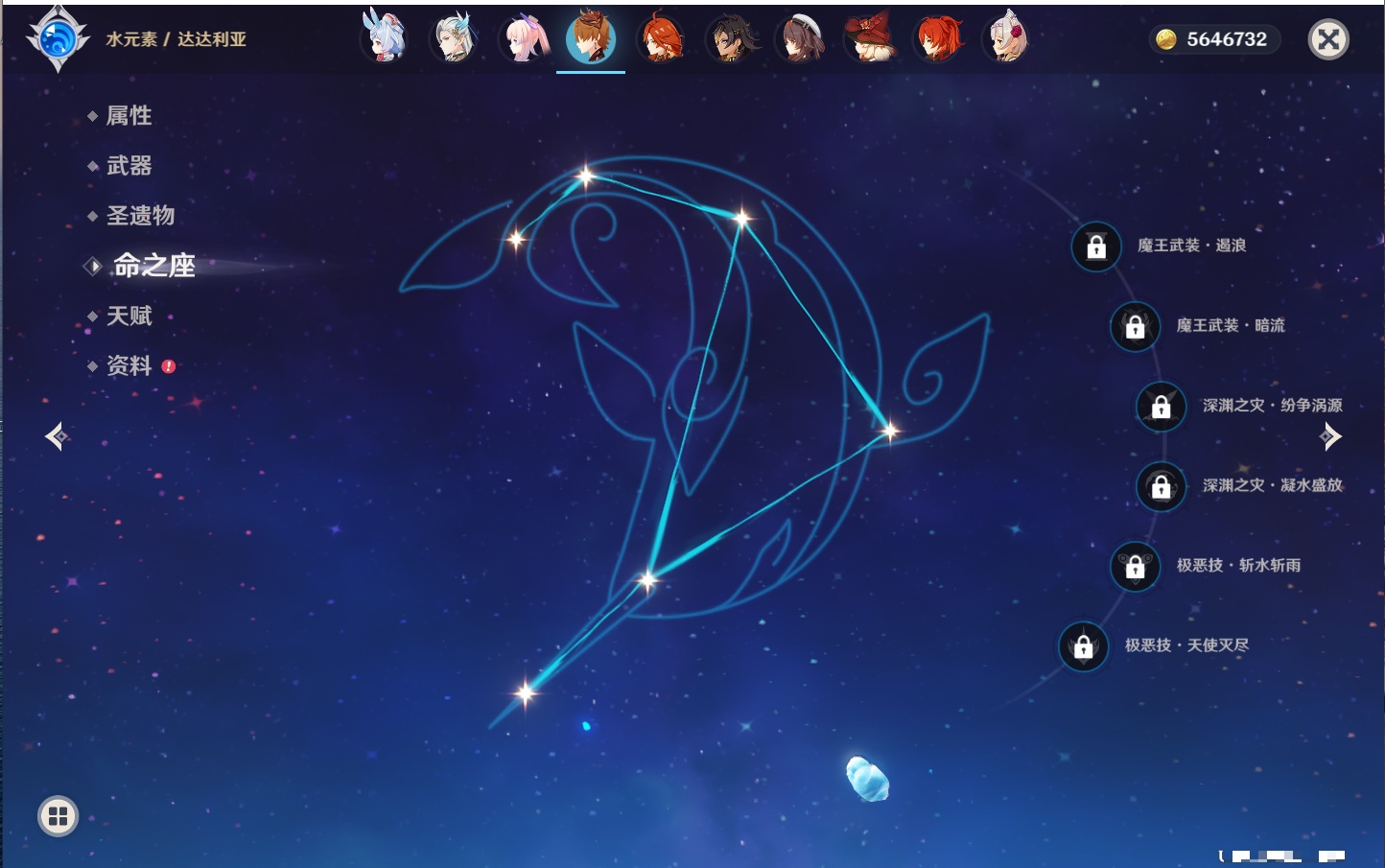Select the blue-haired bunny-eared character portrait

click(384, 38)
